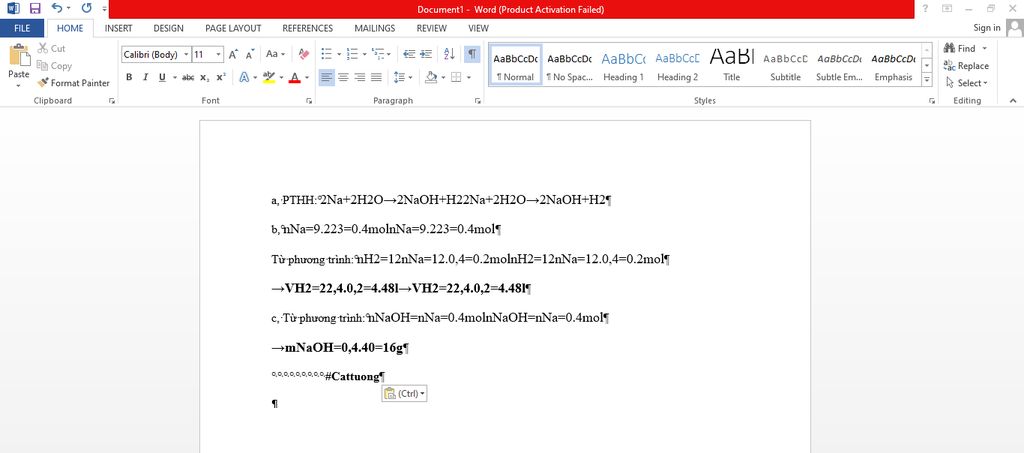
Task: Align text left
Action: coord(327,78)
